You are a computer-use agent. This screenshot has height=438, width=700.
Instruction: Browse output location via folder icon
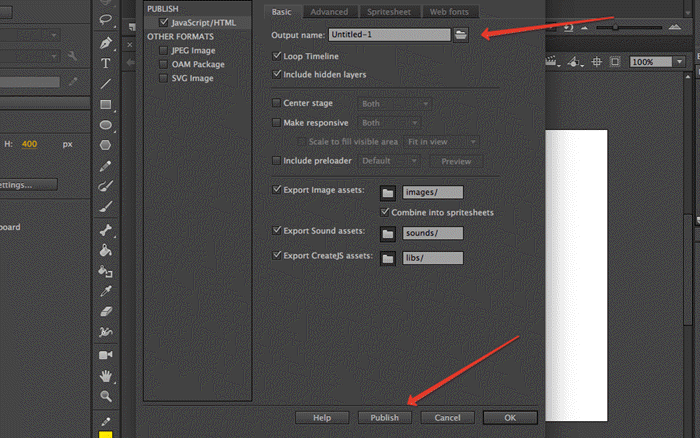coord(461,35)
